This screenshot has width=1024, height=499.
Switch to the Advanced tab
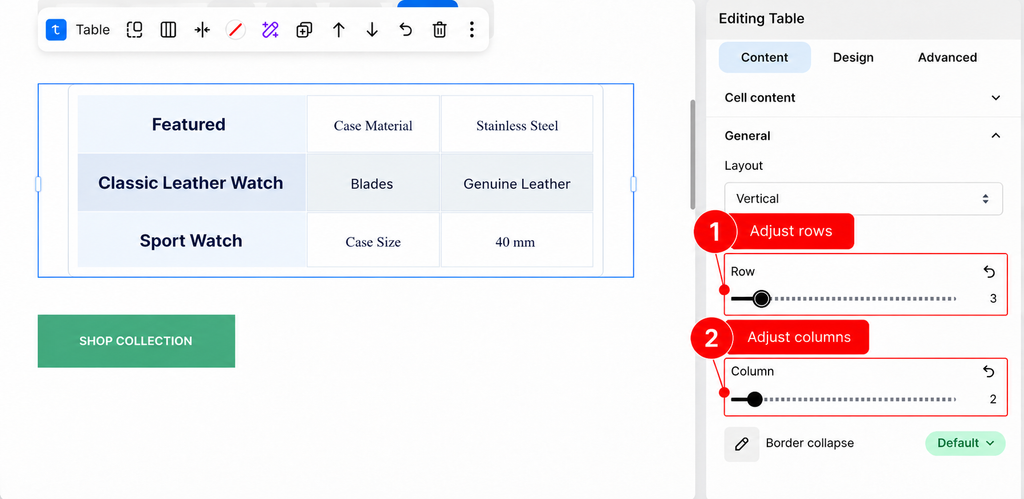[948, 57]
